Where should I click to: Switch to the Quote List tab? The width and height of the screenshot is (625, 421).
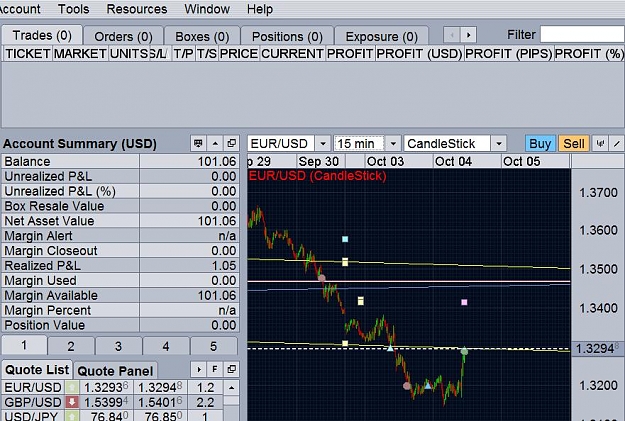tap(37, 370)
